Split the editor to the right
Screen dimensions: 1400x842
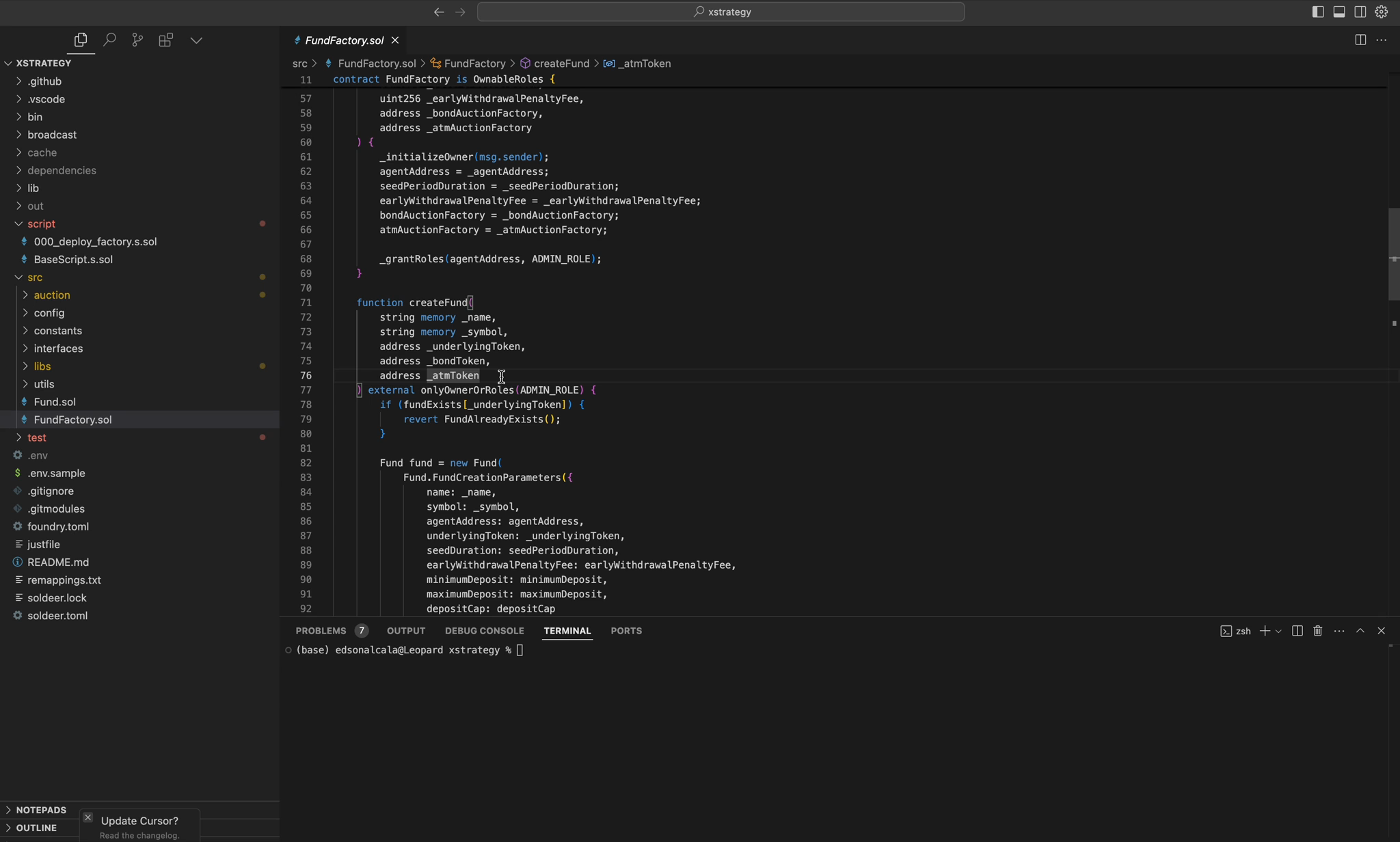click(x=1360, y=40)
